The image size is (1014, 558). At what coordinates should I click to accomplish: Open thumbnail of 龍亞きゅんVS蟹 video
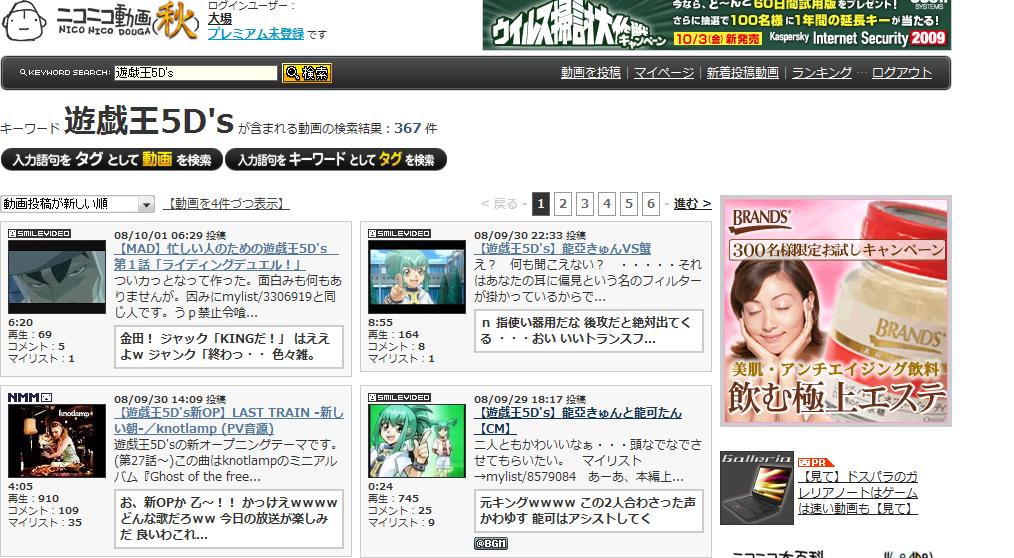click(416, 277)
